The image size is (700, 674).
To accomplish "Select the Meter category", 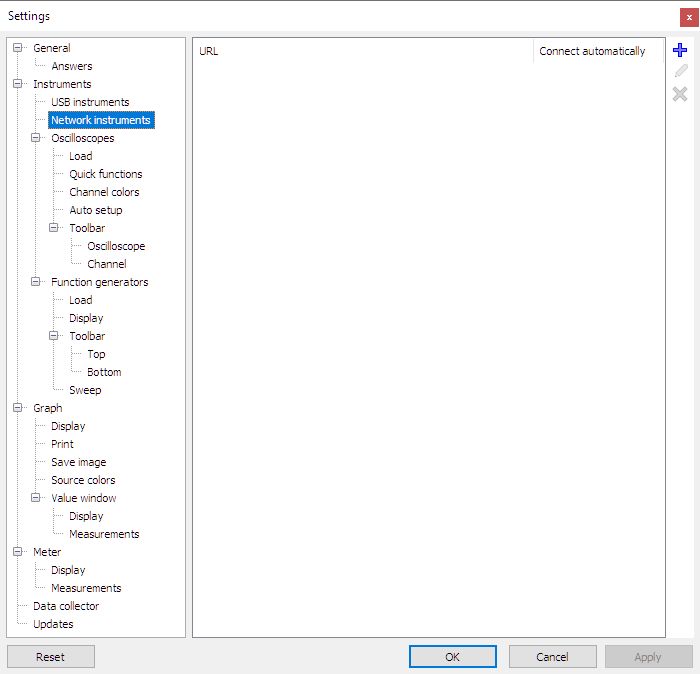I will click(x=47, y=552).
